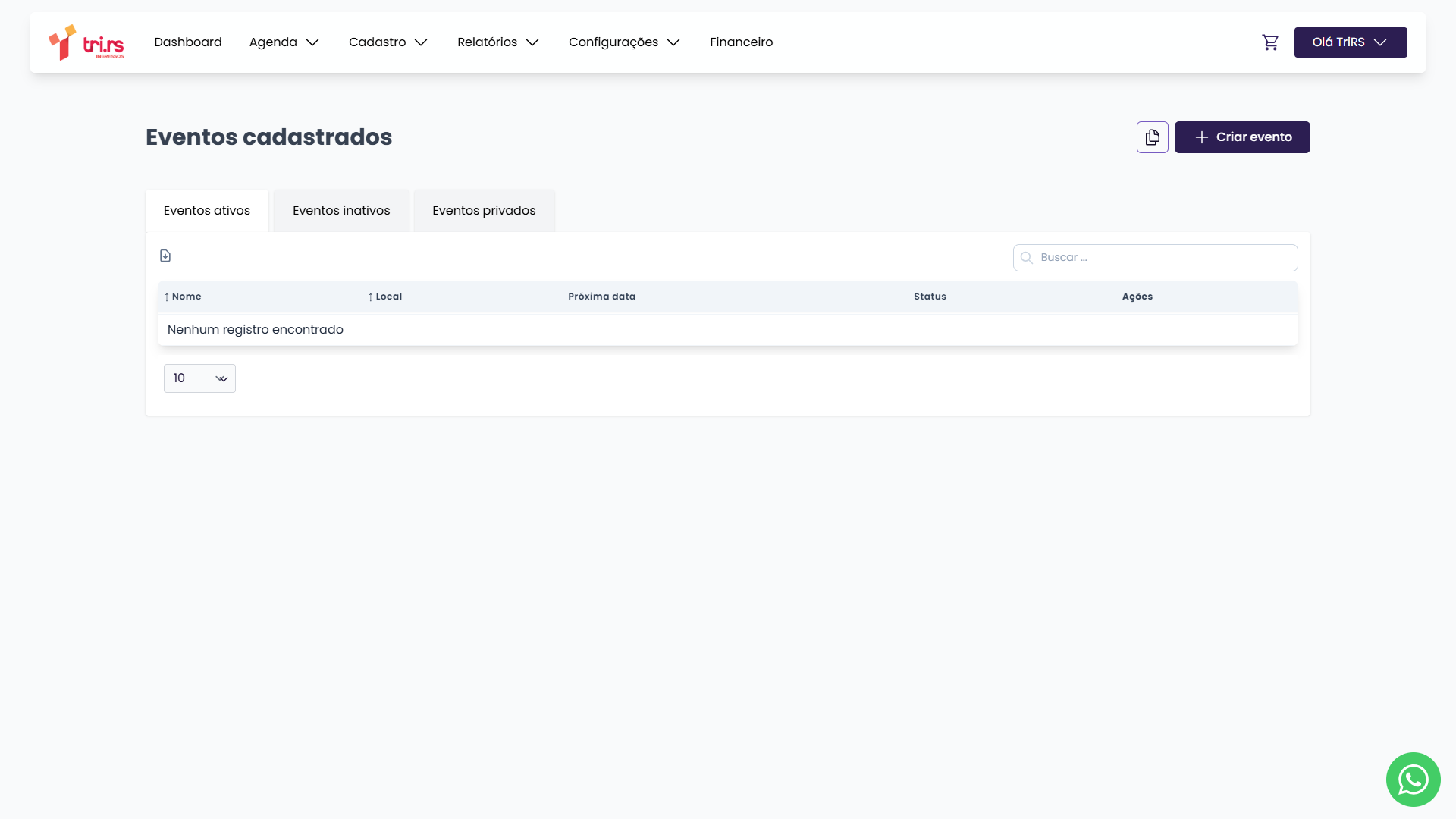Sort table by Local column arrows
Viewport: 1456px width, 819px height.
[x=371, y=297]
